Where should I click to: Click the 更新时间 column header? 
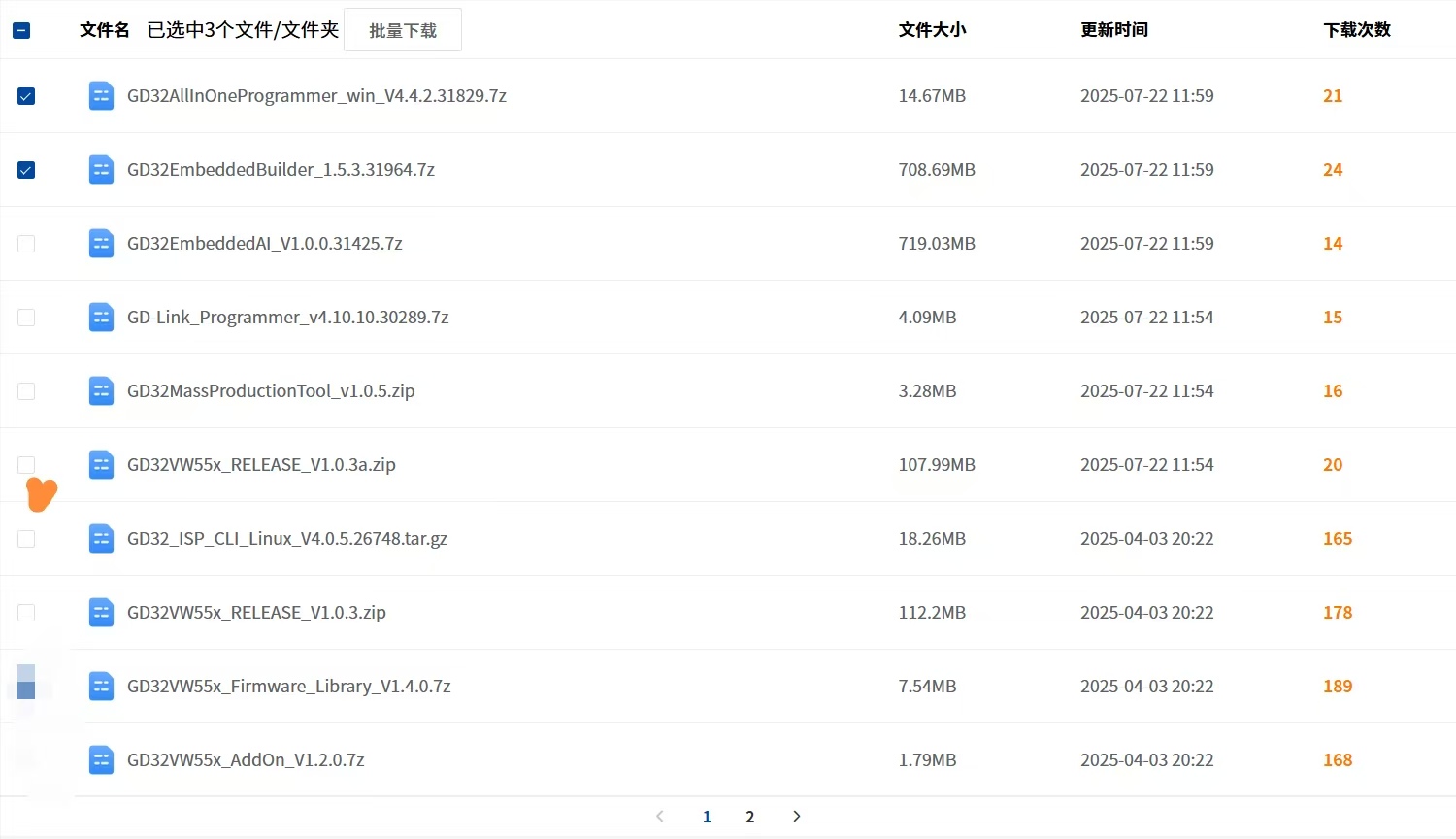pos(1114,30)
